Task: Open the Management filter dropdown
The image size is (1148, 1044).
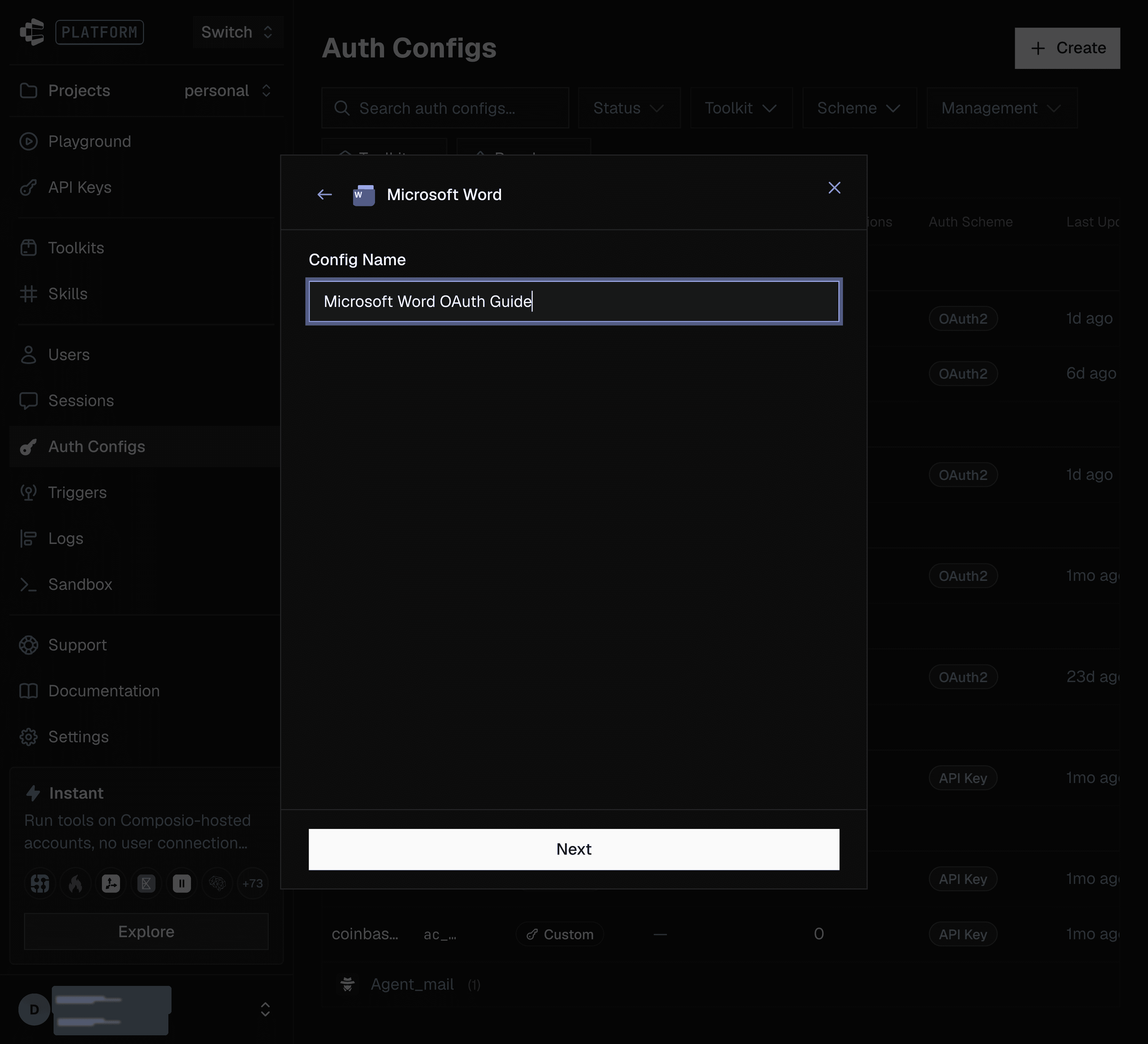Action: [x=1002, y=108]
